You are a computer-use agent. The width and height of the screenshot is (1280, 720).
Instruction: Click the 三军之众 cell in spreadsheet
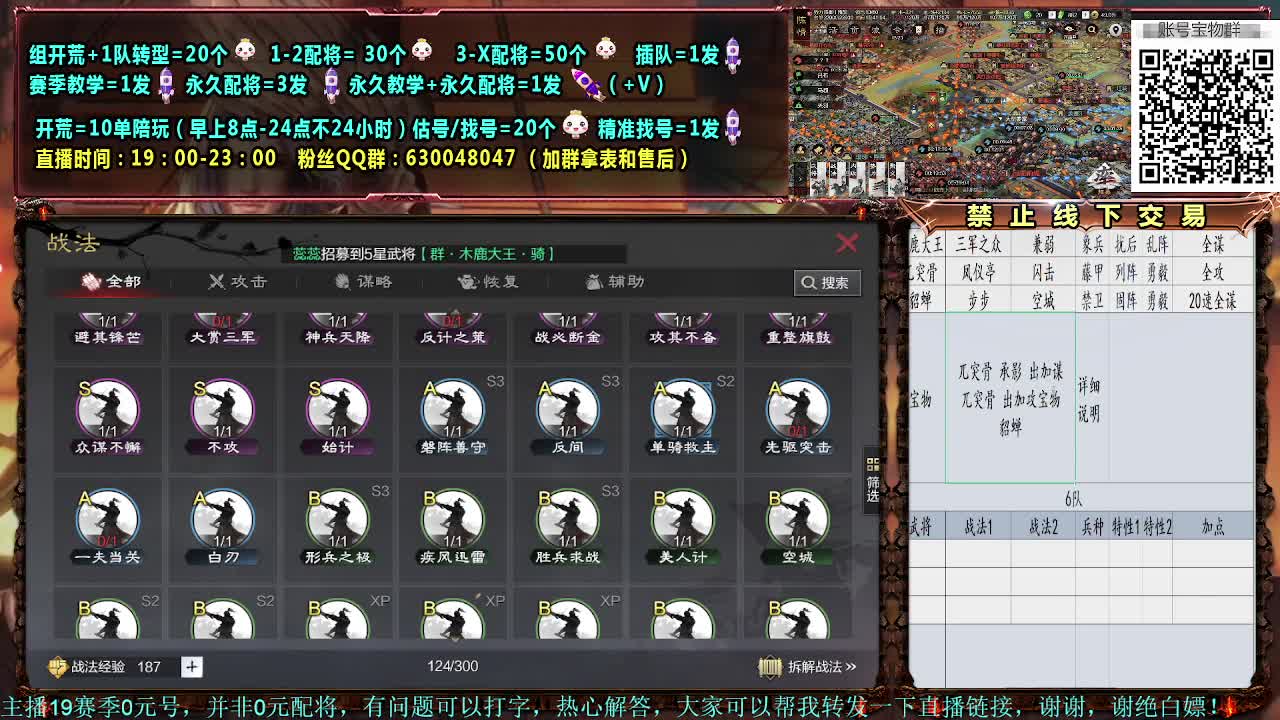[978, 244]
